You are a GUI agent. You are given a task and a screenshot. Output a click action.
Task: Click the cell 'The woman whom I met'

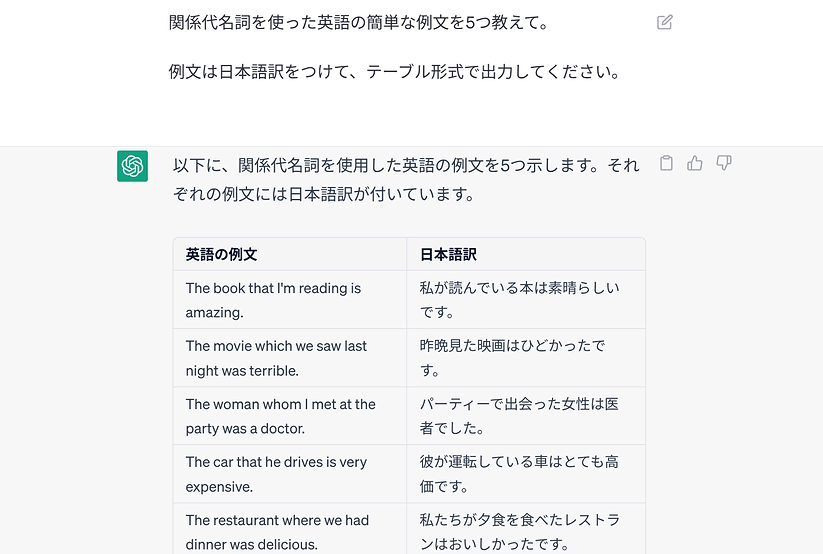290,416
